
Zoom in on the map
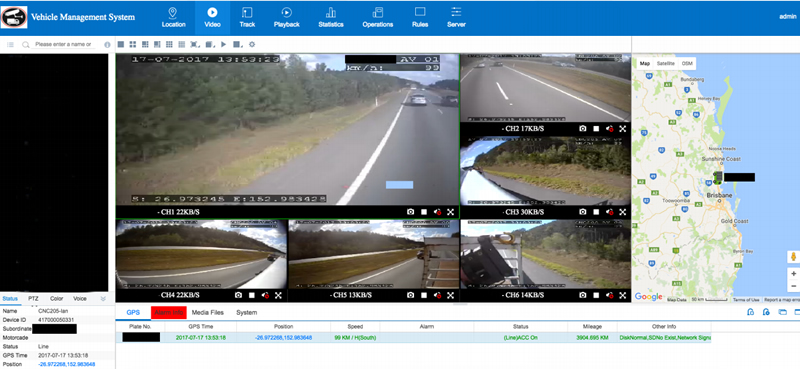tap(793, 274)
